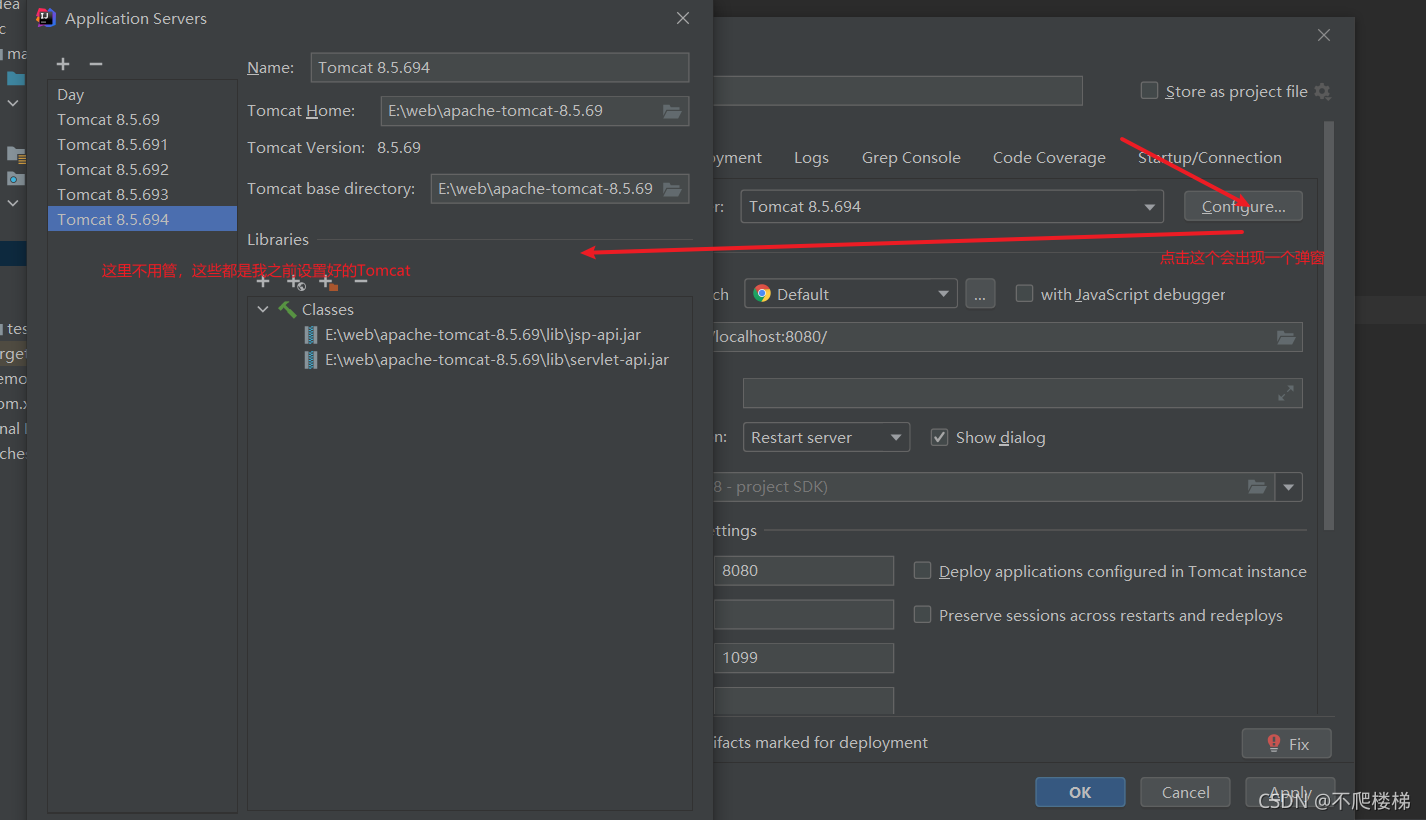Switch to the Code Coverage tab

[x=1049, y=158]
